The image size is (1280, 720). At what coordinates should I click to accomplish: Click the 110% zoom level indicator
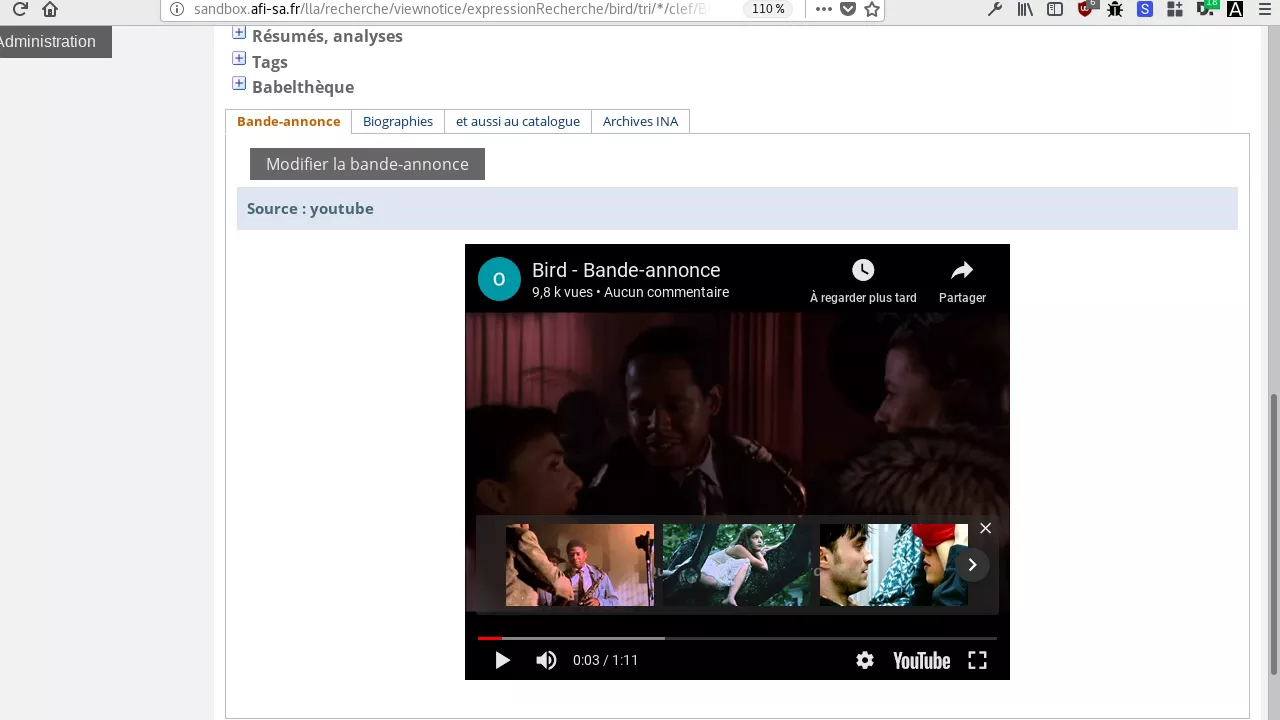(768, 9)
